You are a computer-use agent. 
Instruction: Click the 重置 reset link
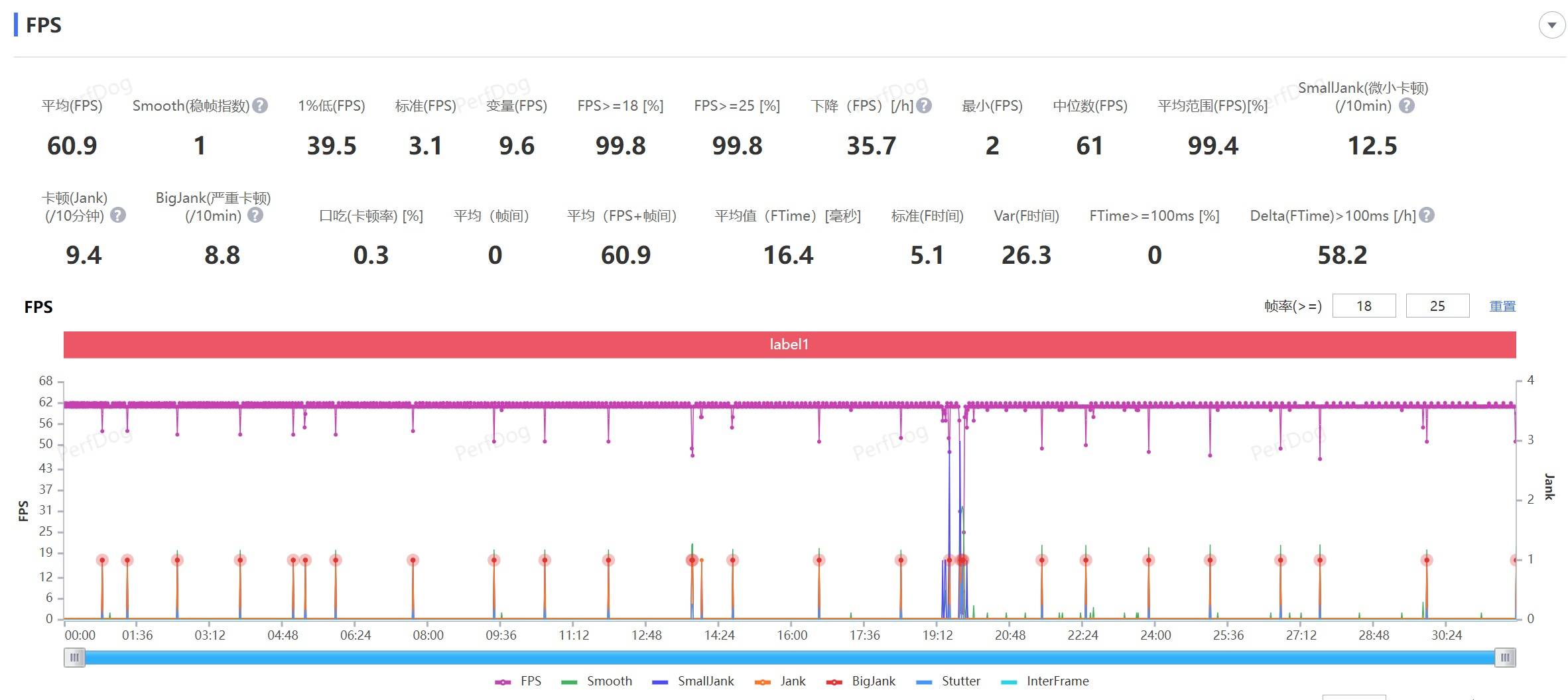click(1502, 306)
